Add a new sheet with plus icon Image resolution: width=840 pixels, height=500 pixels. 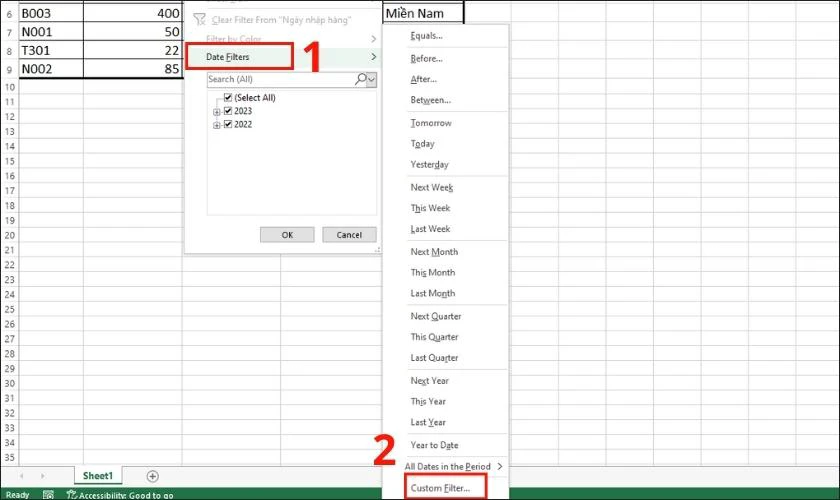153,476
